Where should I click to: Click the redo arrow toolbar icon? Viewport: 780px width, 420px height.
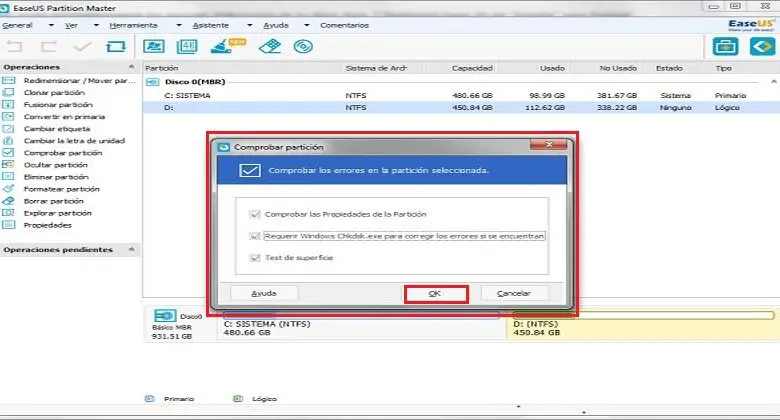tap(49, 47)
